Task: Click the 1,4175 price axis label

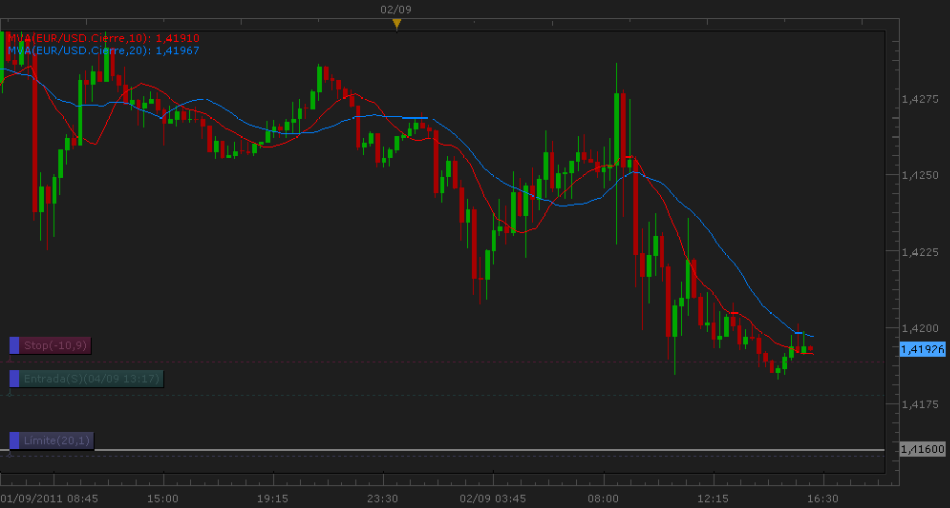Action: pos(919,404)
